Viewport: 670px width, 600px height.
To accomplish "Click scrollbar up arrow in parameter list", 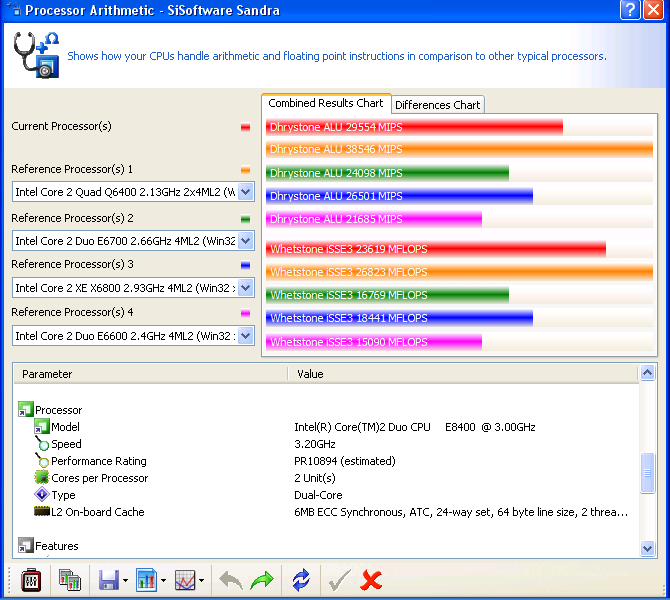I will pos(647,373).
